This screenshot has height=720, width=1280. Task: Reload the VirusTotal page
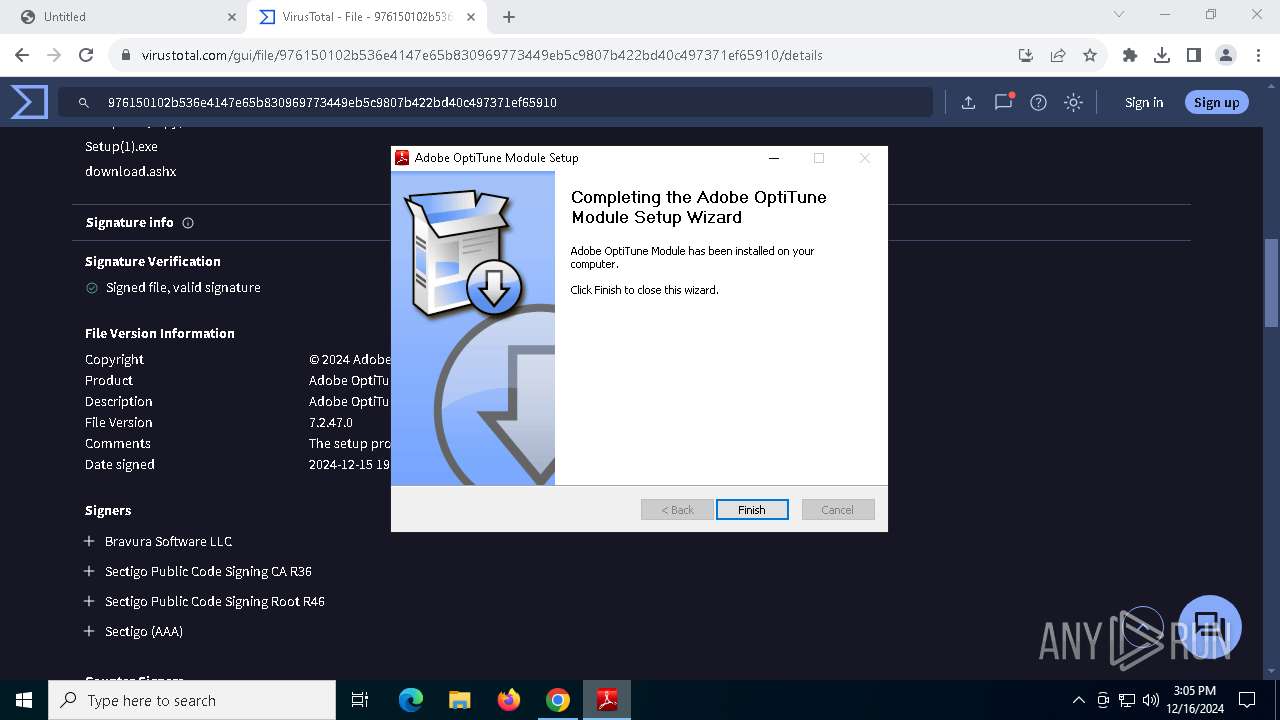point(86,55)
